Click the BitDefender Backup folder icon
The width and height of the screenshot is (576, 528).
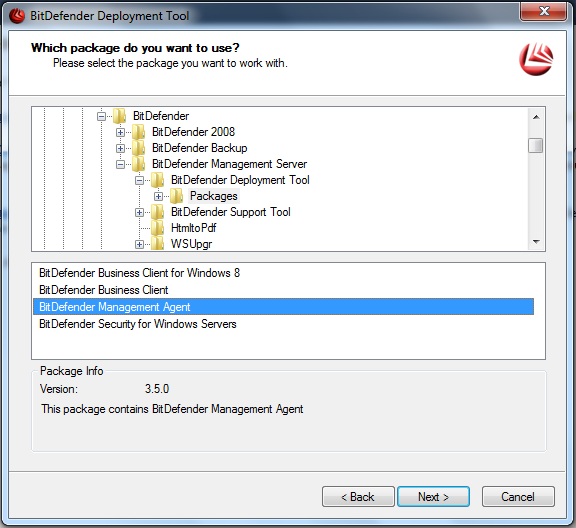(138, 148)
